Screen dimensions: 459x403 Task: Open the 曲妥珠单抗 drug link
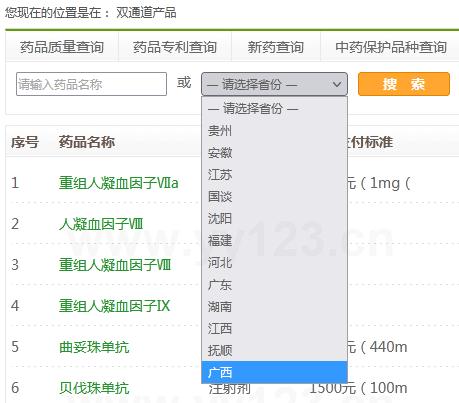pyautogui.click(x=94, y=347)
